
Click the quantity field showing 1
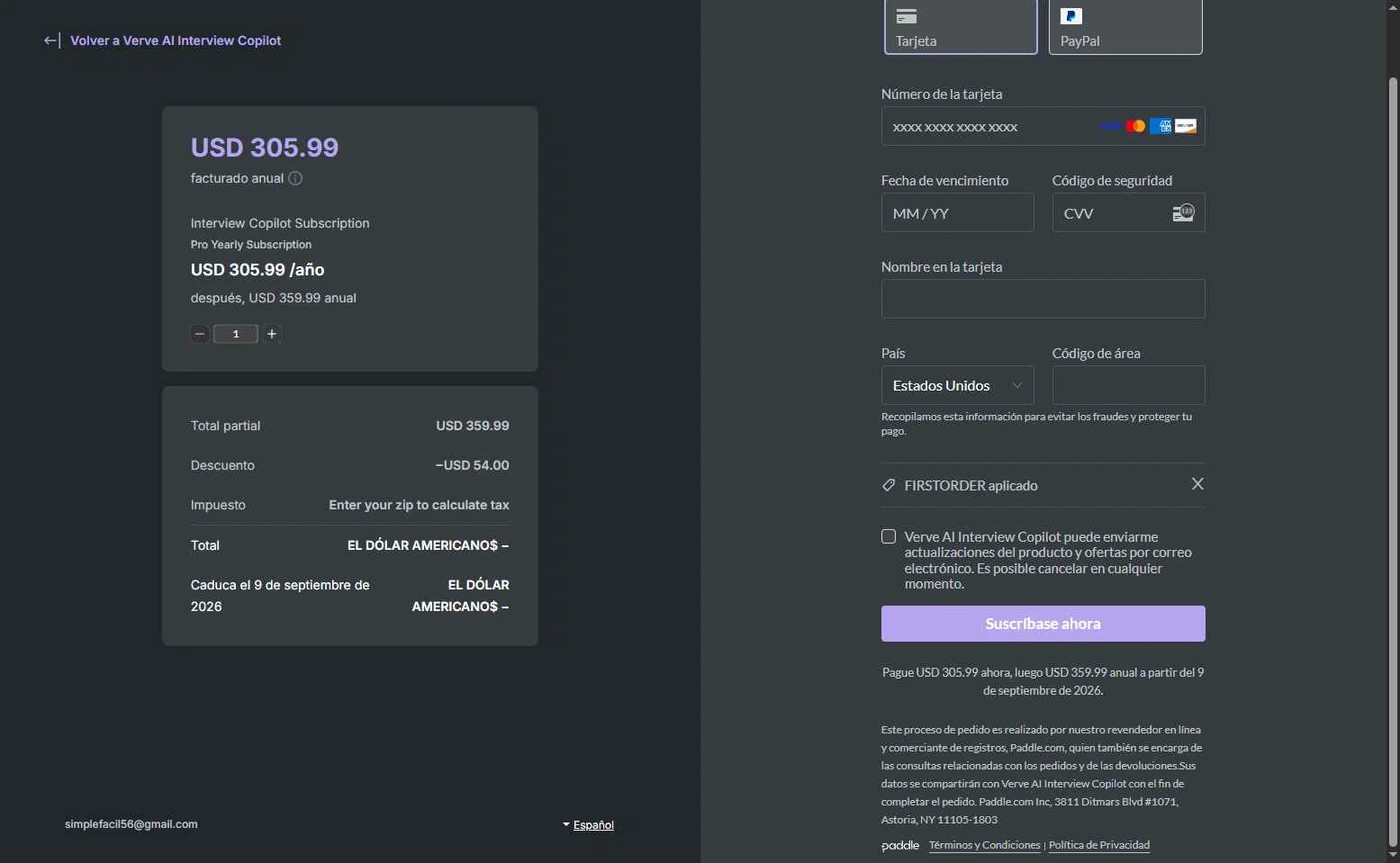point(236,334)
